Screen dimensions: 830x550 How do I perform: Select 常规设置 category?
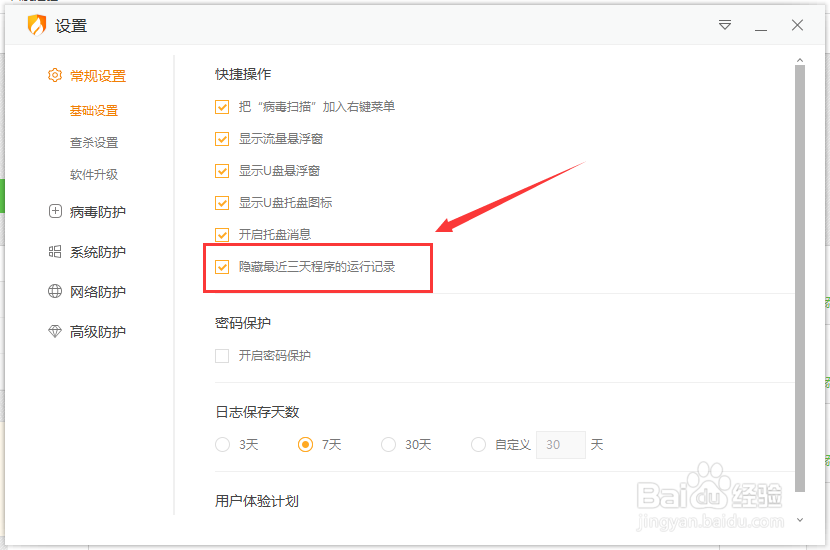pyautogui.click(x=98, y=76)
